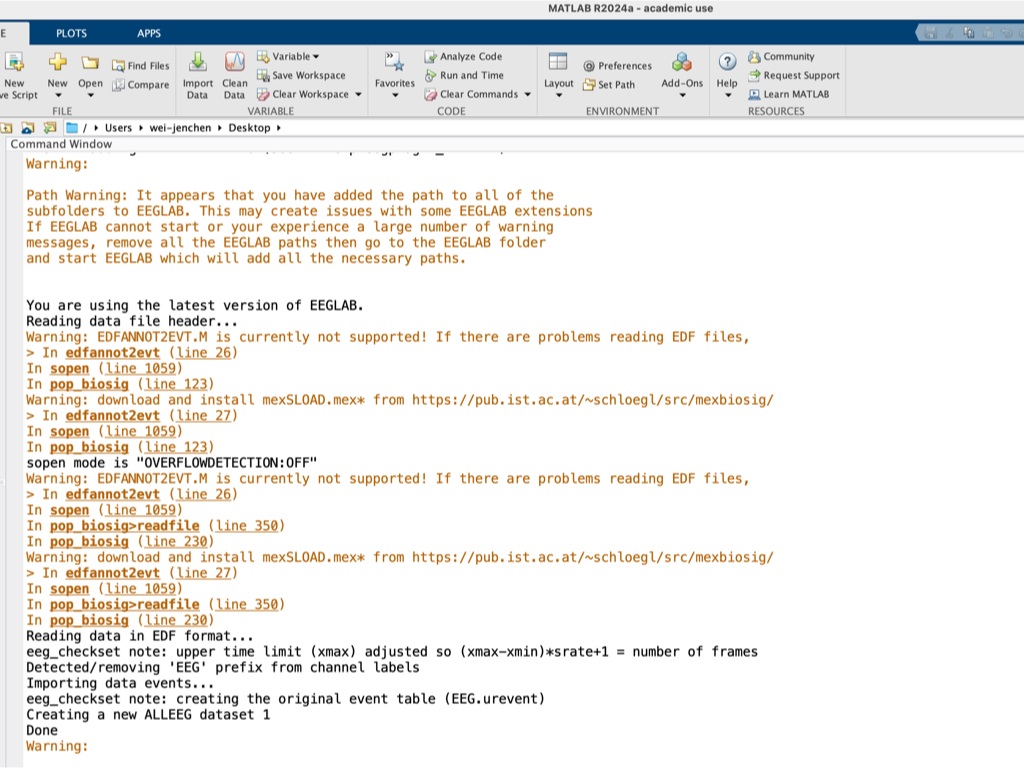Image resolution: width=1024 pixels, height=768 pixels.
Task: Run Analyze Code
Action: (463, 56)
